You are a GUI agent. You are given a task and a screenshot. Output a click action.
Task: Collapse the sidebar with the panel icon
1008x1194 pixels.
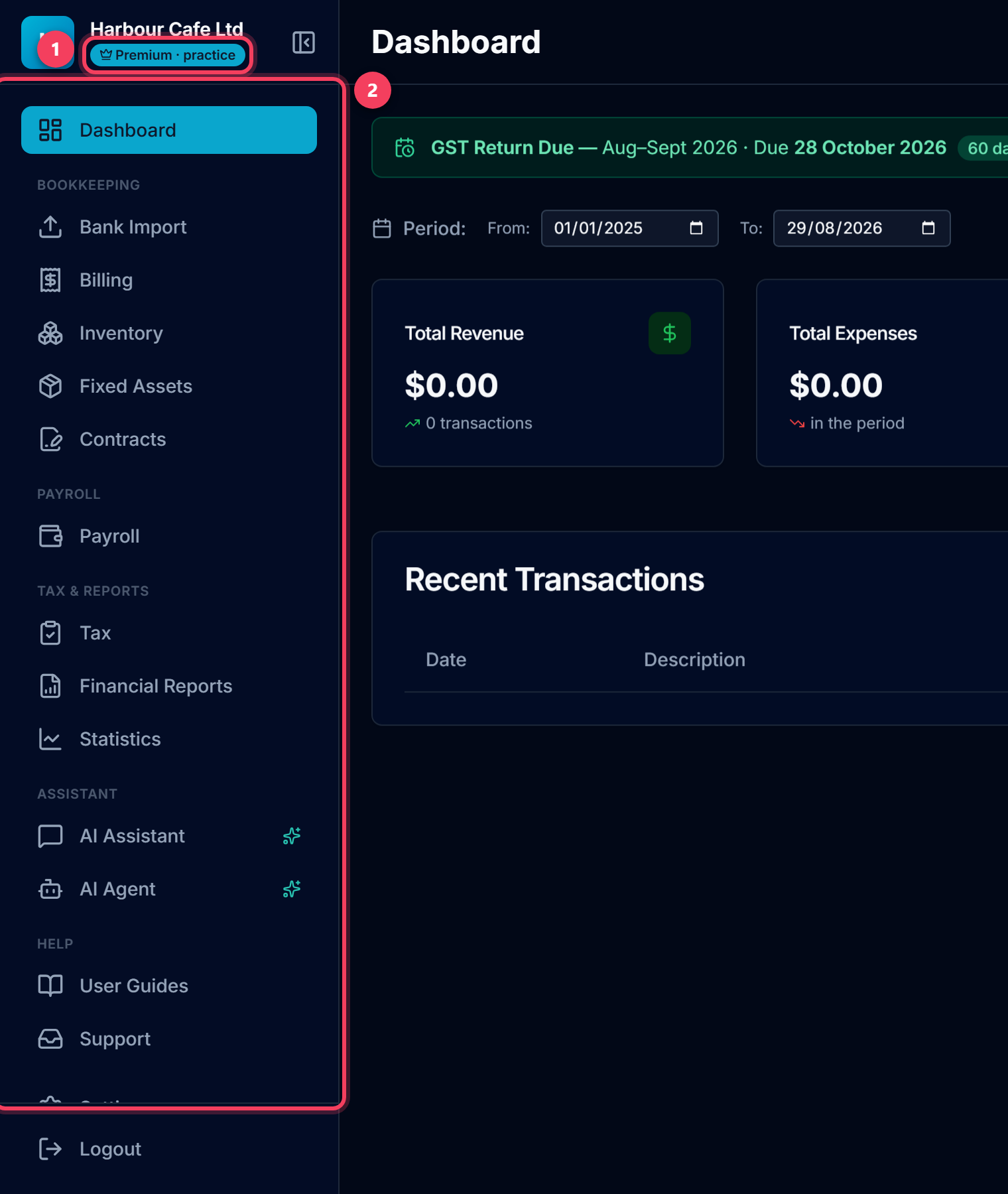click(304, 42)
